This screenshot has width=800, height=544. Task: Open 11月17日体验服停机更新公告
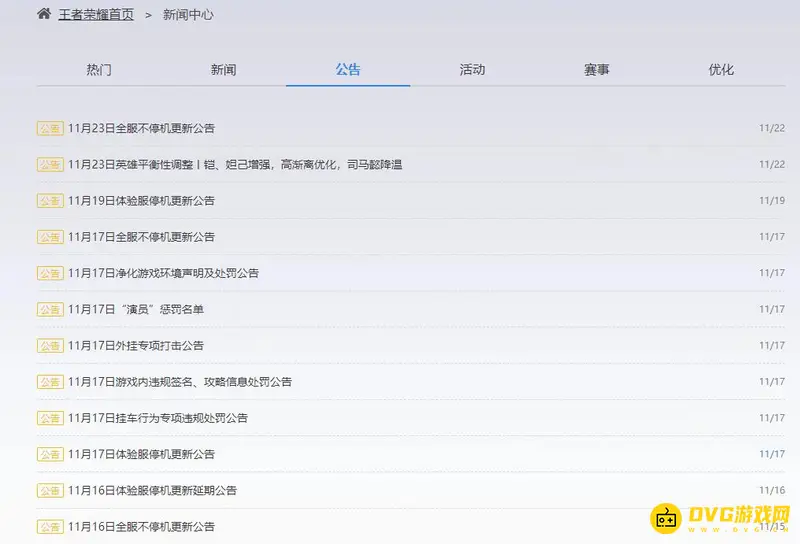pos(141,454)
